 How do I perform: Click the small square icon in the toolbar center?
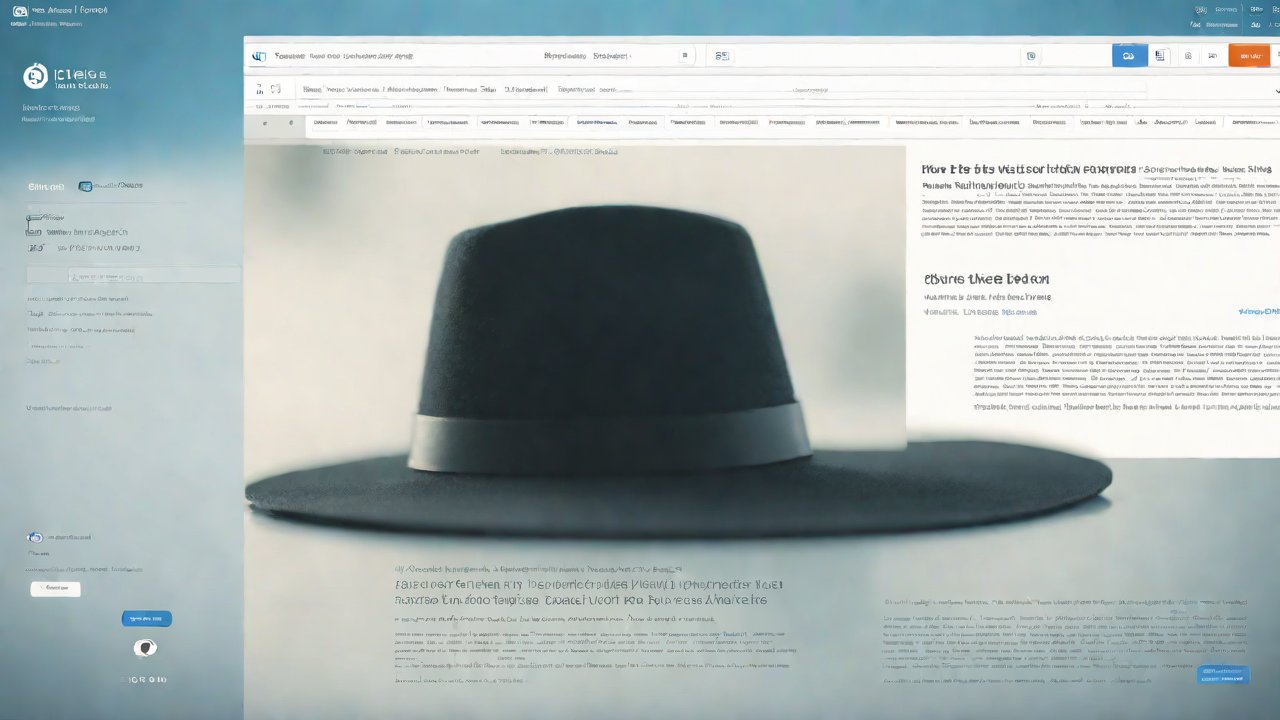point(684,57)
